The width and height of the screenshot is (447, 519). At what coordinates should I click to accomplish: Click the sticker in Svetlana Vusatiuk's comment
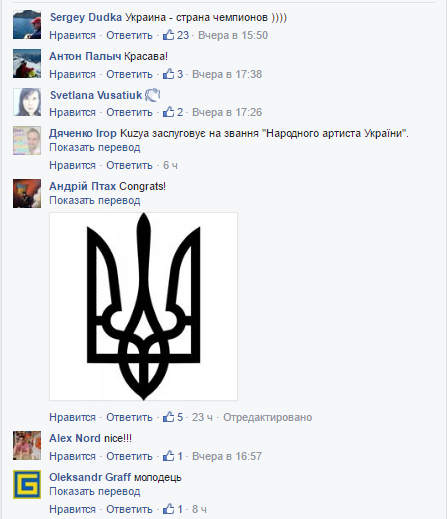pos(152,95)
